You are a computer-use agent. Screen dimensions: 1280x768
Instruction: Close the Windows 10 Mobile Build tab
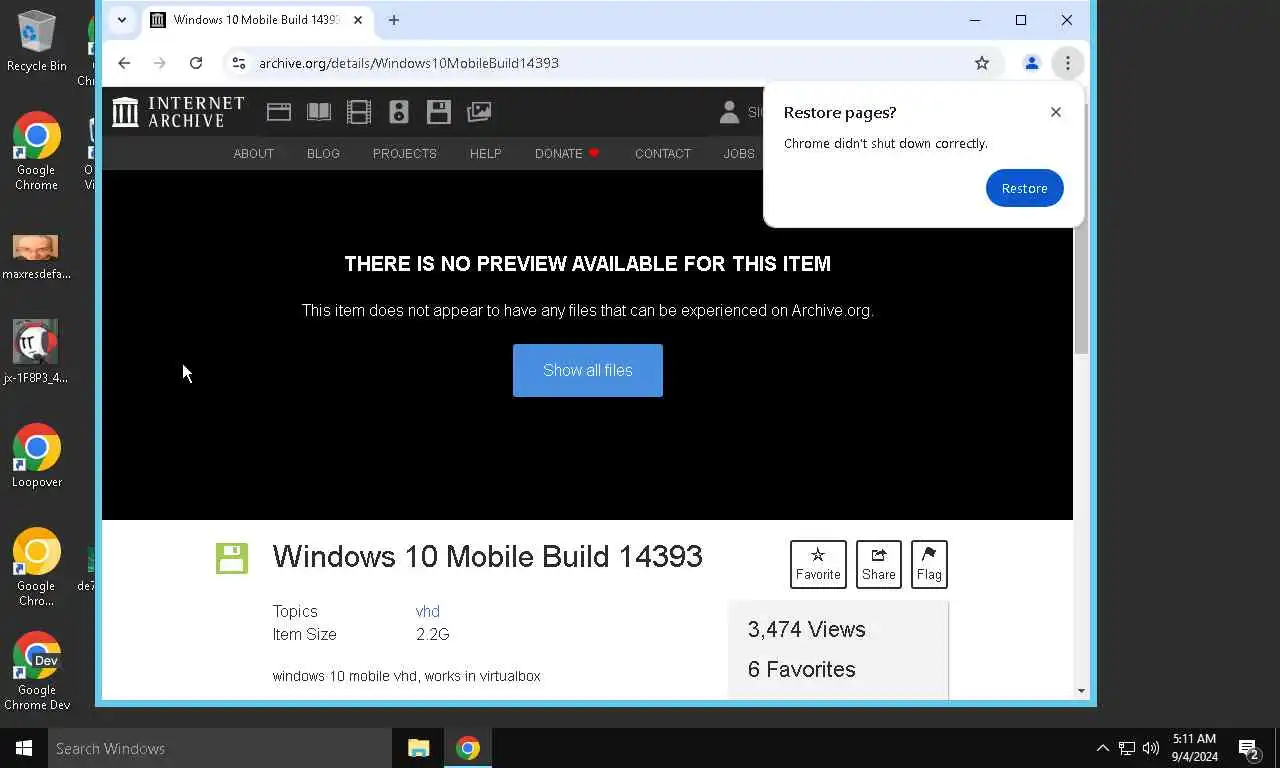358,20
